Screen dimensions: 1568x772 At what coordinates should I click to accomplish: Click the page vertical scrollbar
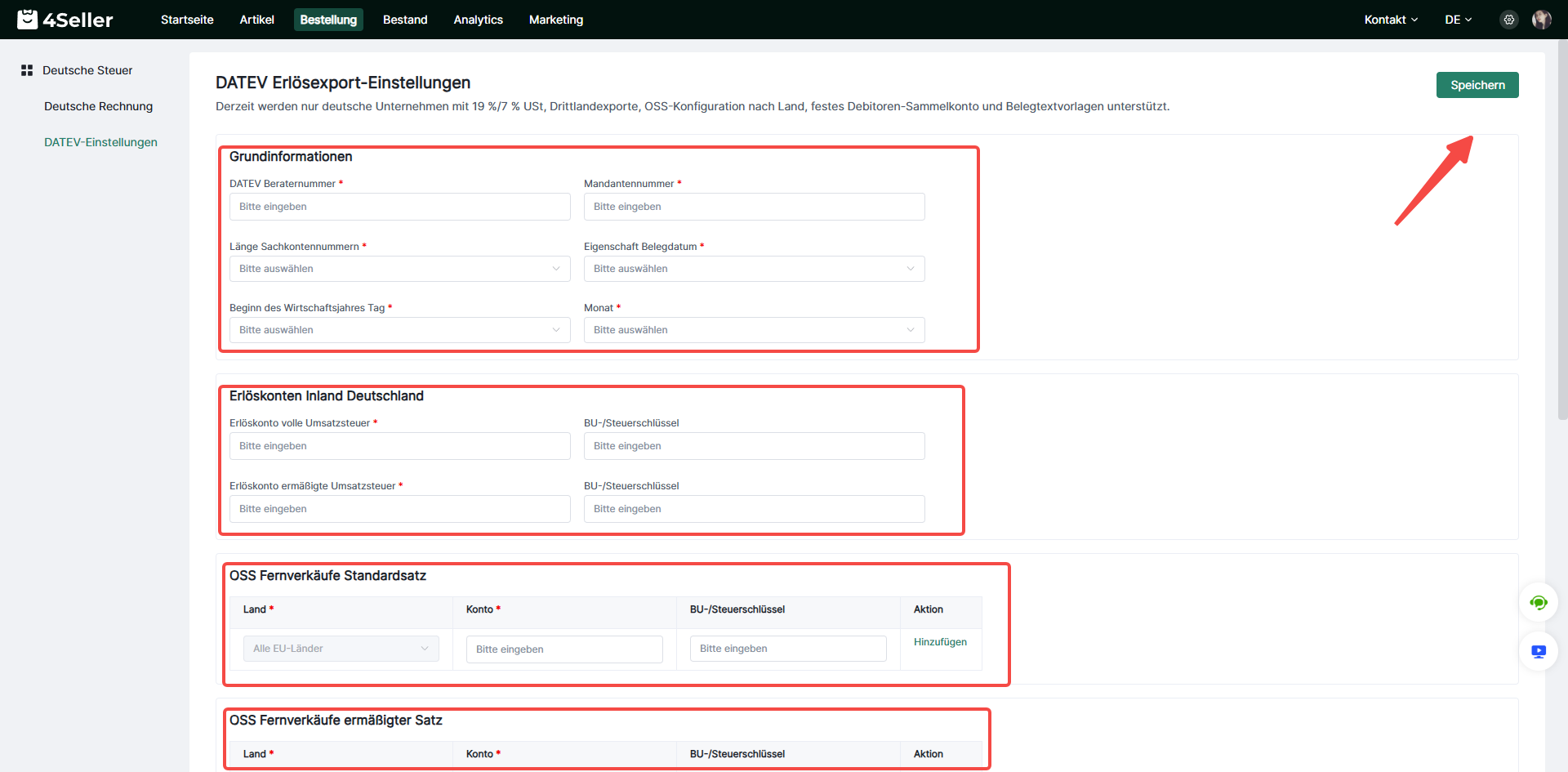point(1562,229)
